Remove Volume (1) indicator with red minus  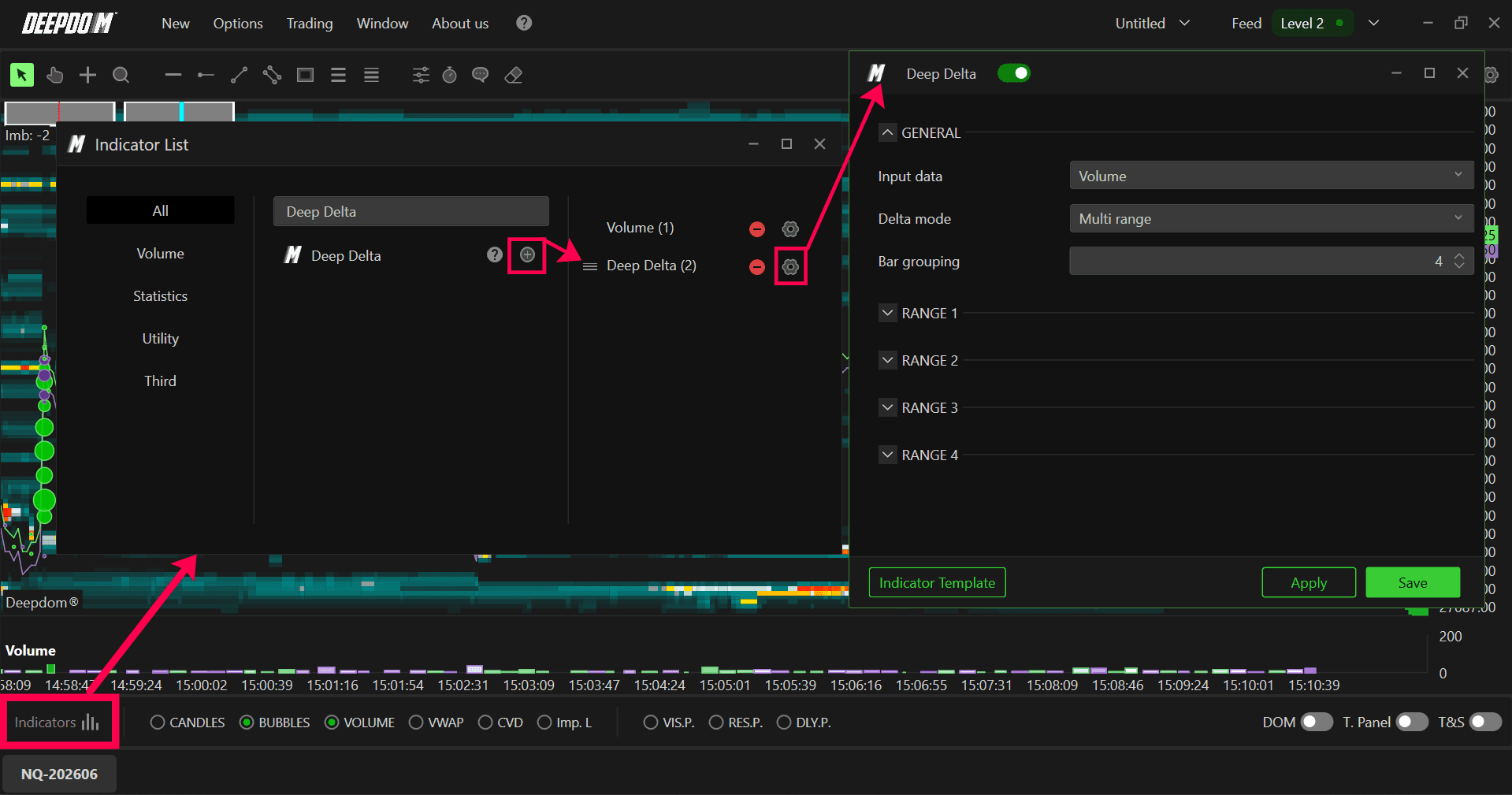point(757,229)
